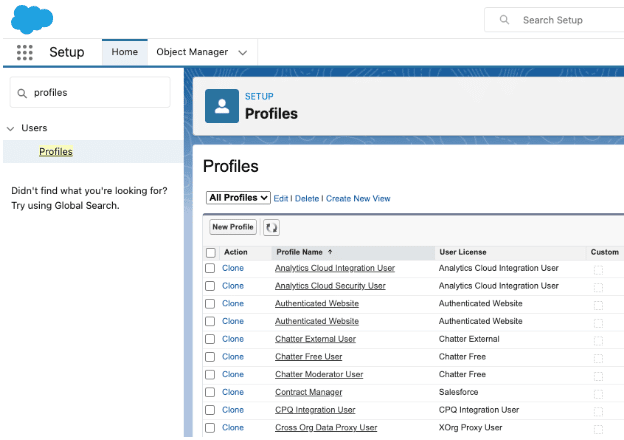The image size is (624, 440).
Task: Click the Salesforce user license cell
Action: 458,392
